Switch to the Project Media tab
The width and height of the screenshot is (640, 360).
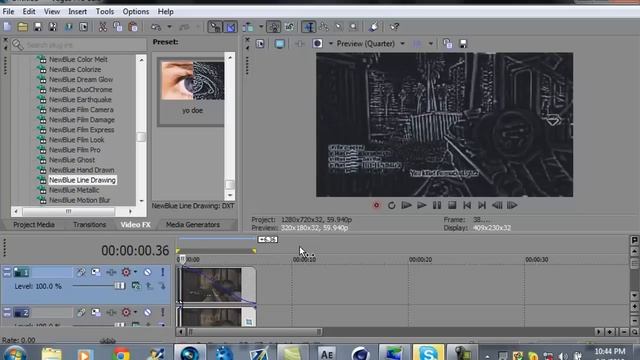tap(34, 224)
